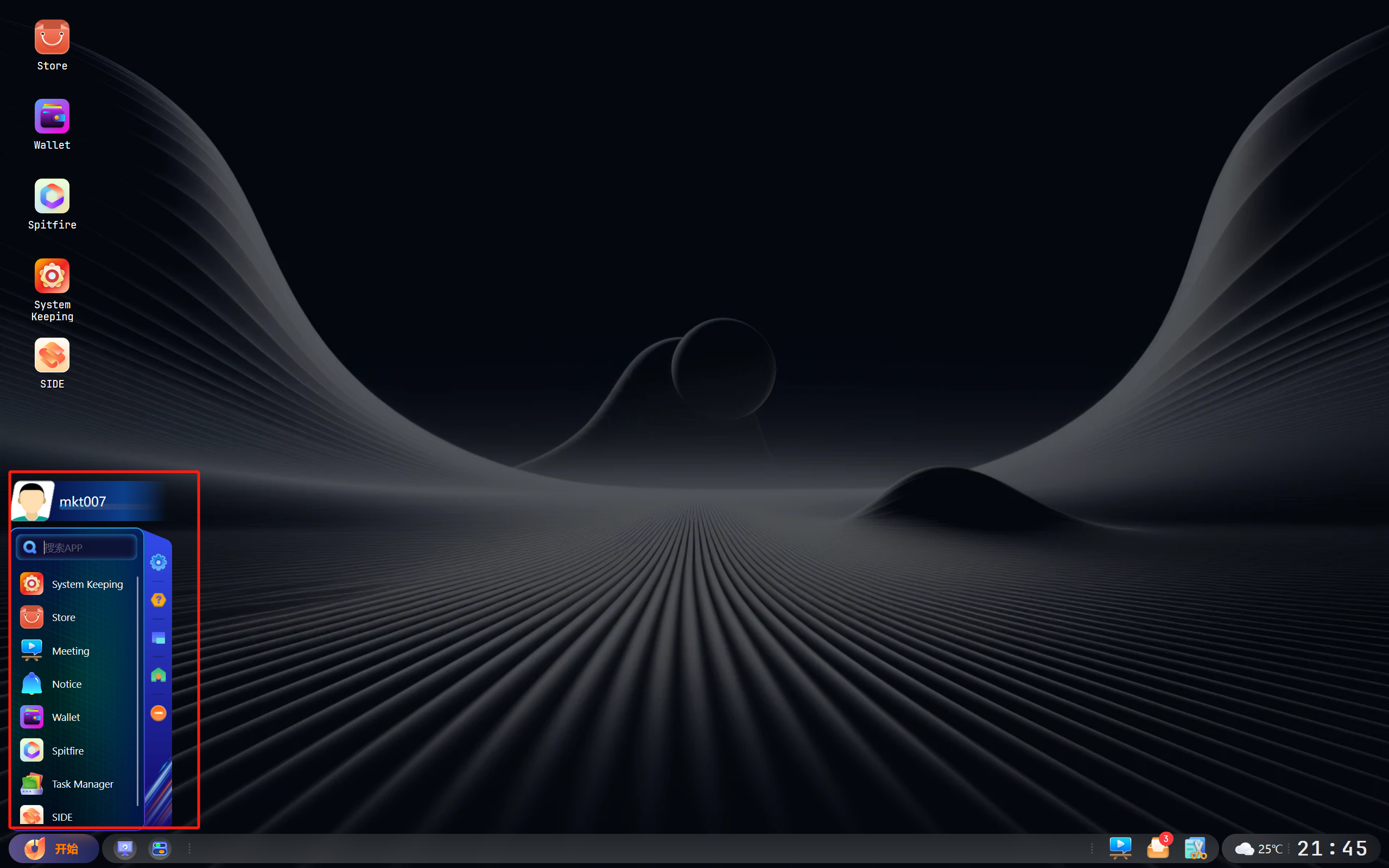The height and width of the screenshot is (868, 1389).
Task: Open the Meeting presentation icon in system tray
Action: tap(1120, 848)
